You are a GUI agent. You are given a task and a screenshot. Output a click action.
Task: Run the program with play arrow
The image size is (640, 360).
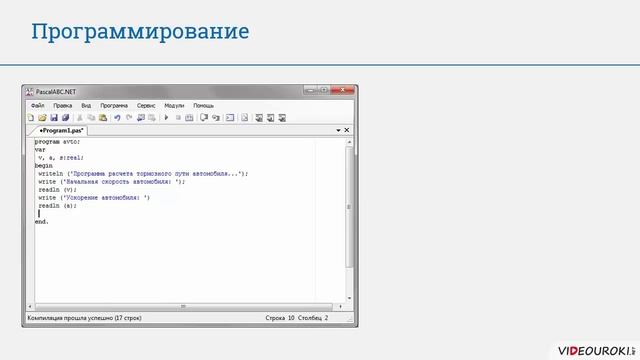(166, 118)
